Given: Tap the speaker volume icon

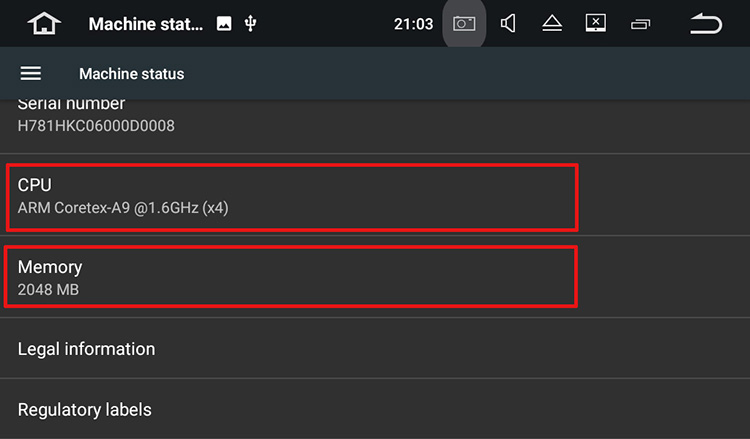Looking at the screenshot, I should (x=508, y=24).
